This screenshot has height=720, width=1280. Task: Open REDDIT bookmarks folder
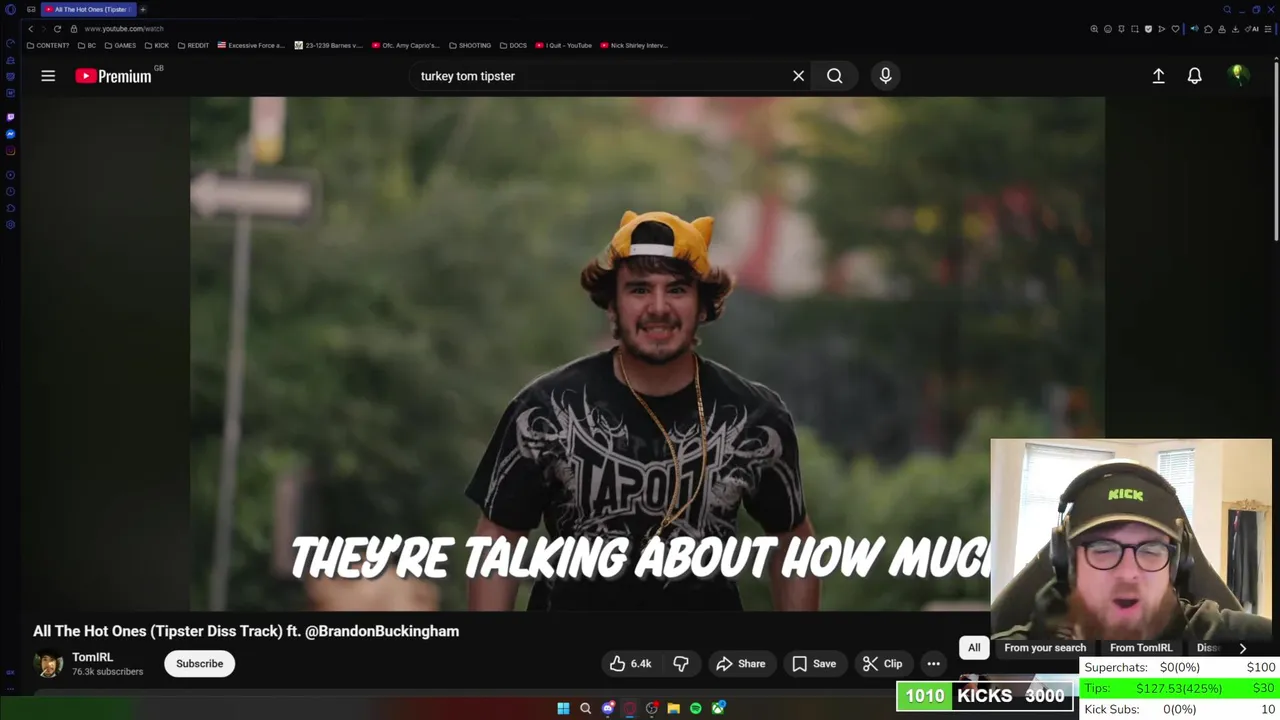coord(193,45)
